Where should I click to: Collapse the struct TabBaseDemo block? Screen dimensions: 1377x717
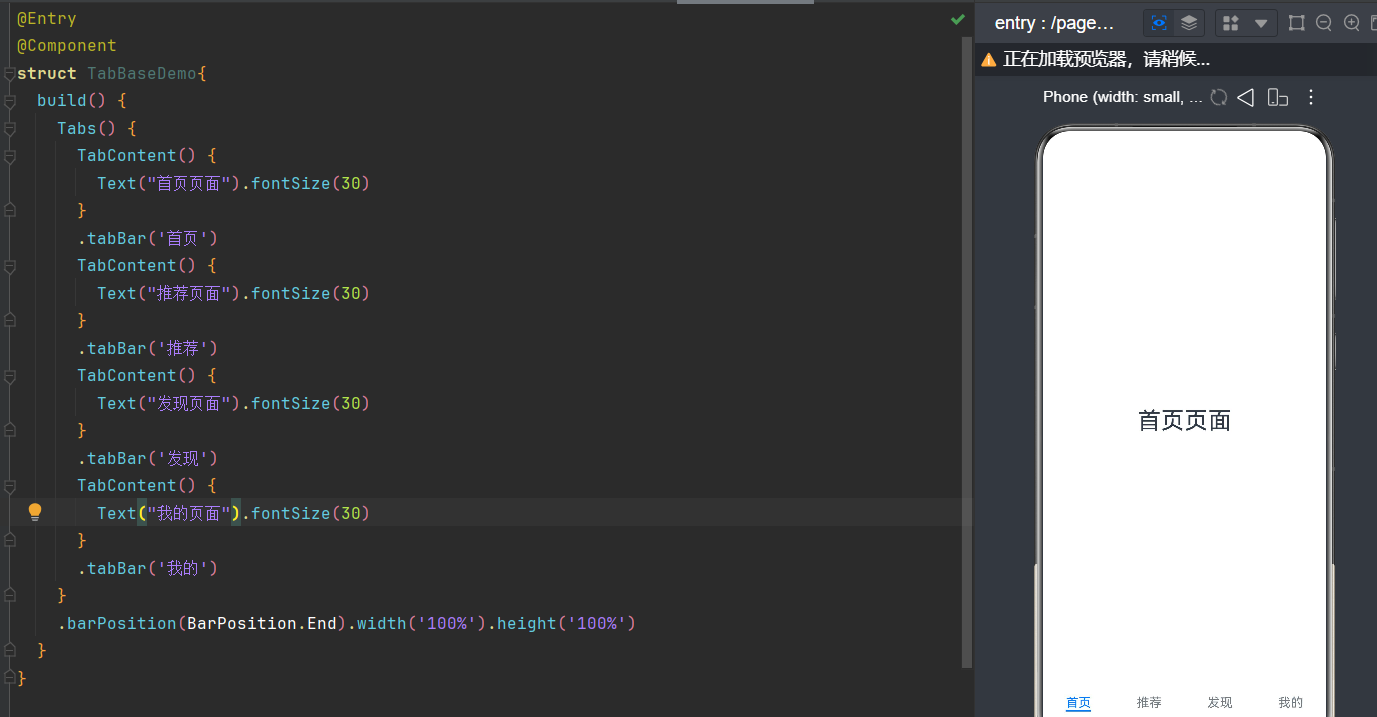tap(9, 73)
